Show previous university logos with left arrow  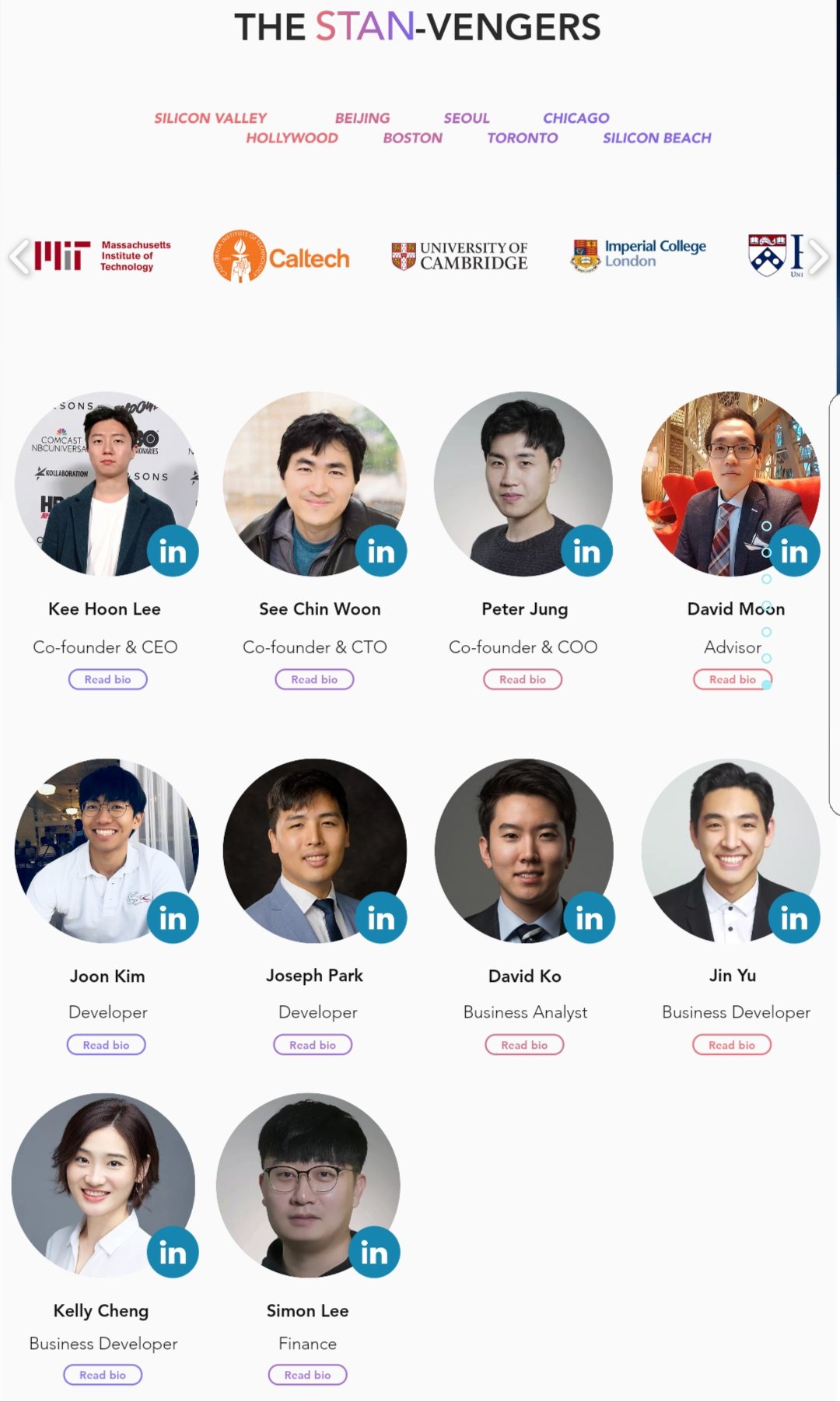pos(19,257)
